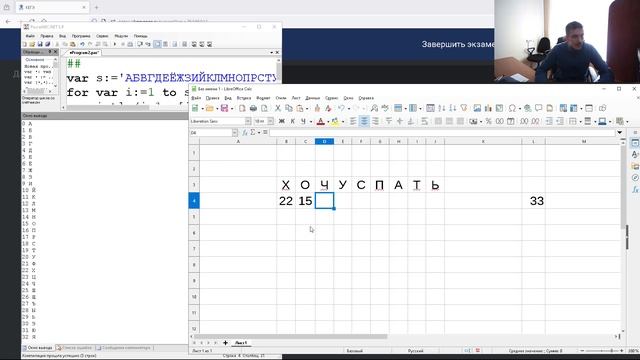
Task: Save the Calc document with the Save icon
Action: point(224,108)
